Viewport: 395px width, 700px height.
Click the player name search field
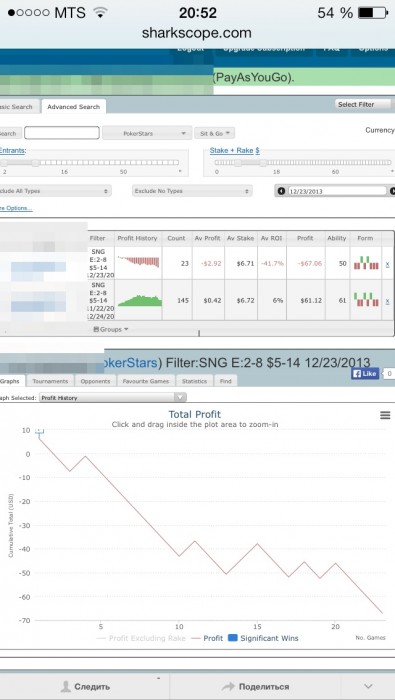tap(62, 133)
